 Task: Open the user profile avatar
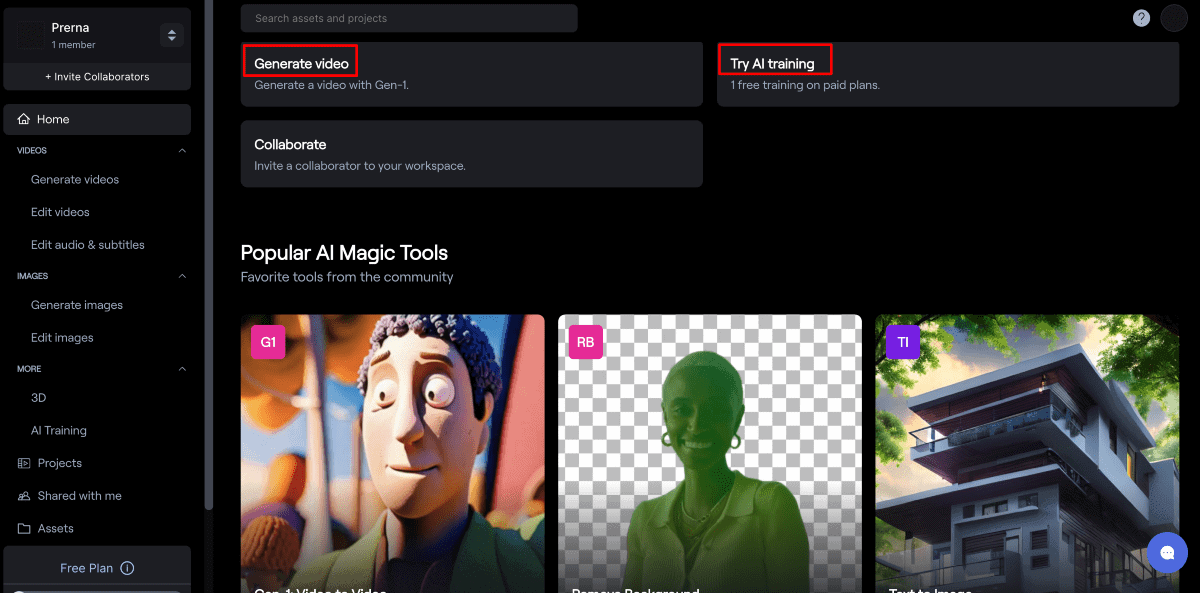[1174, 18]
